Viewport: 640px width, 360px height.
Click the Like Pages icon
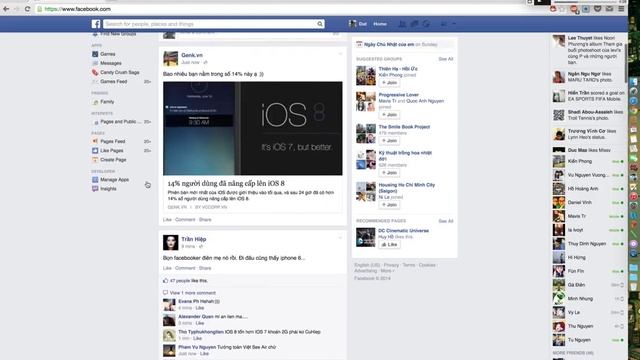tap(95, 151)
